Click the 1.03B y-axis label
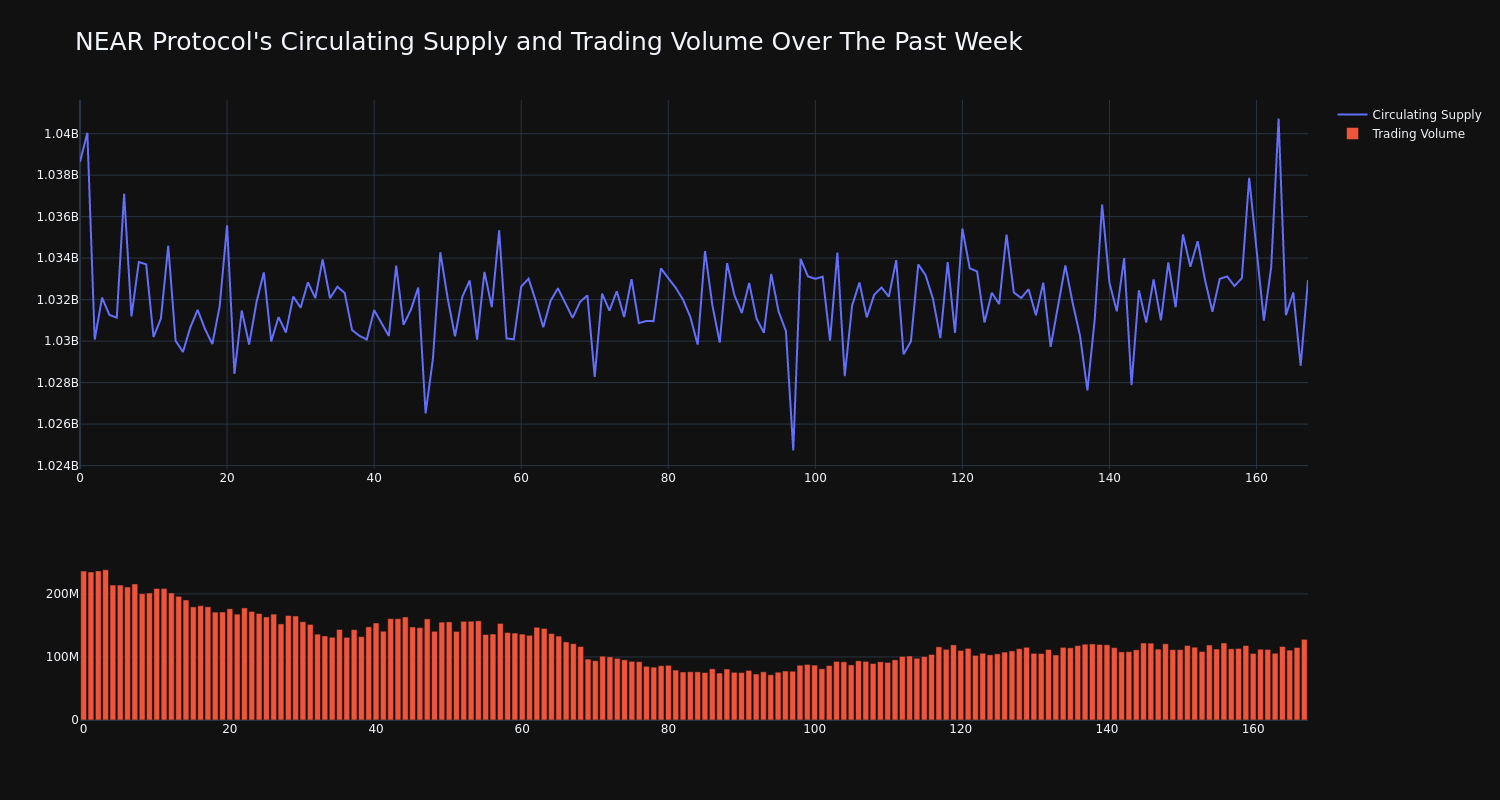1500x800 pixels. [60, 341]
